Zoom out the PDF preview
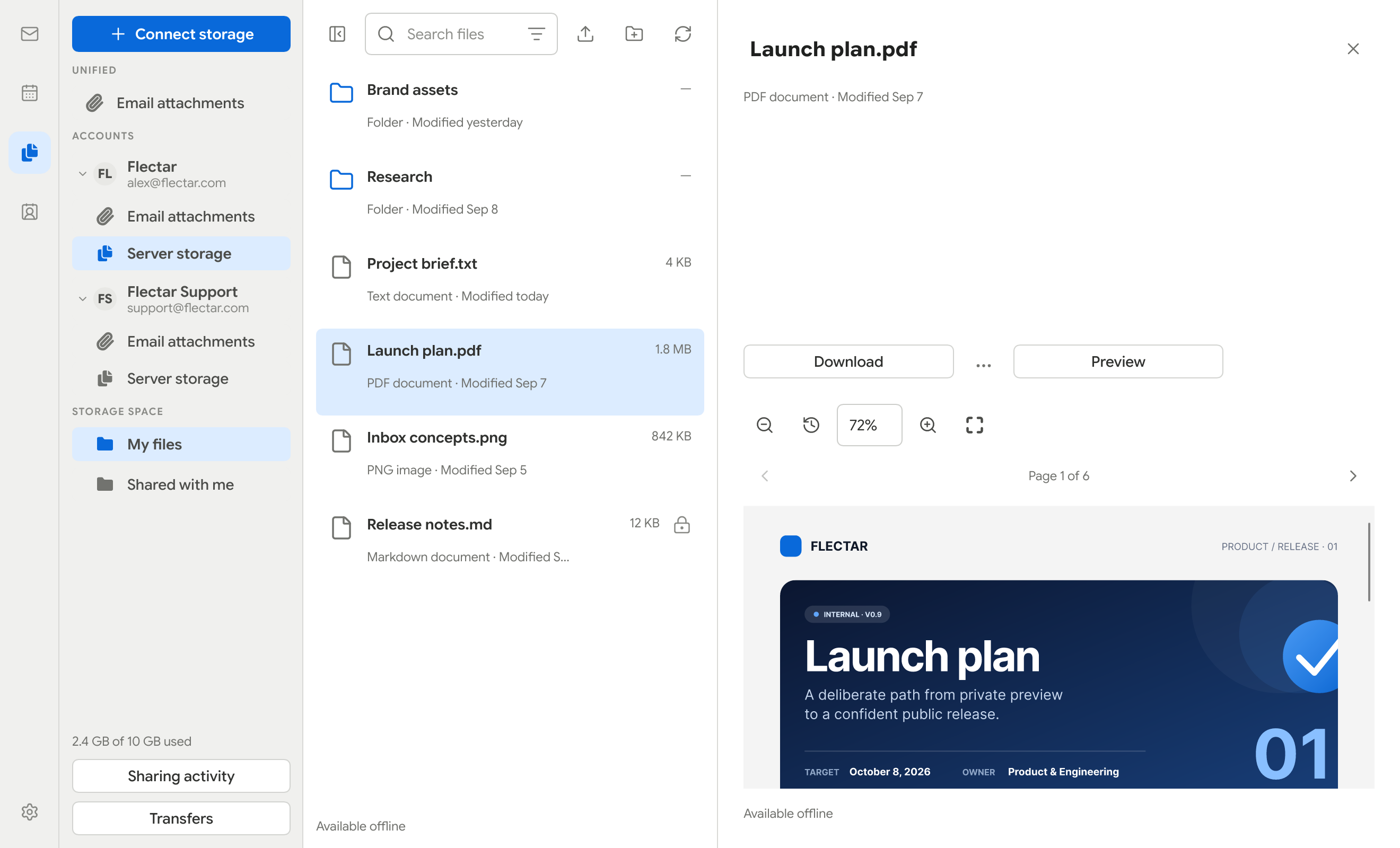 click(x=765, y=425)
